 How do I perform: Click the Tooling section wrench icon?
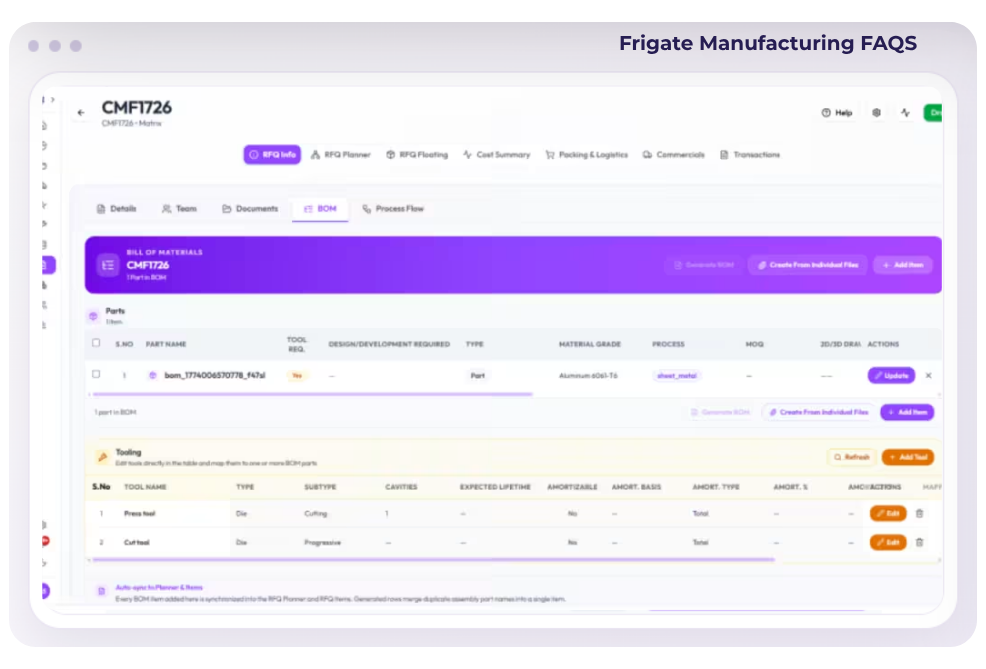tap(102, 457)
